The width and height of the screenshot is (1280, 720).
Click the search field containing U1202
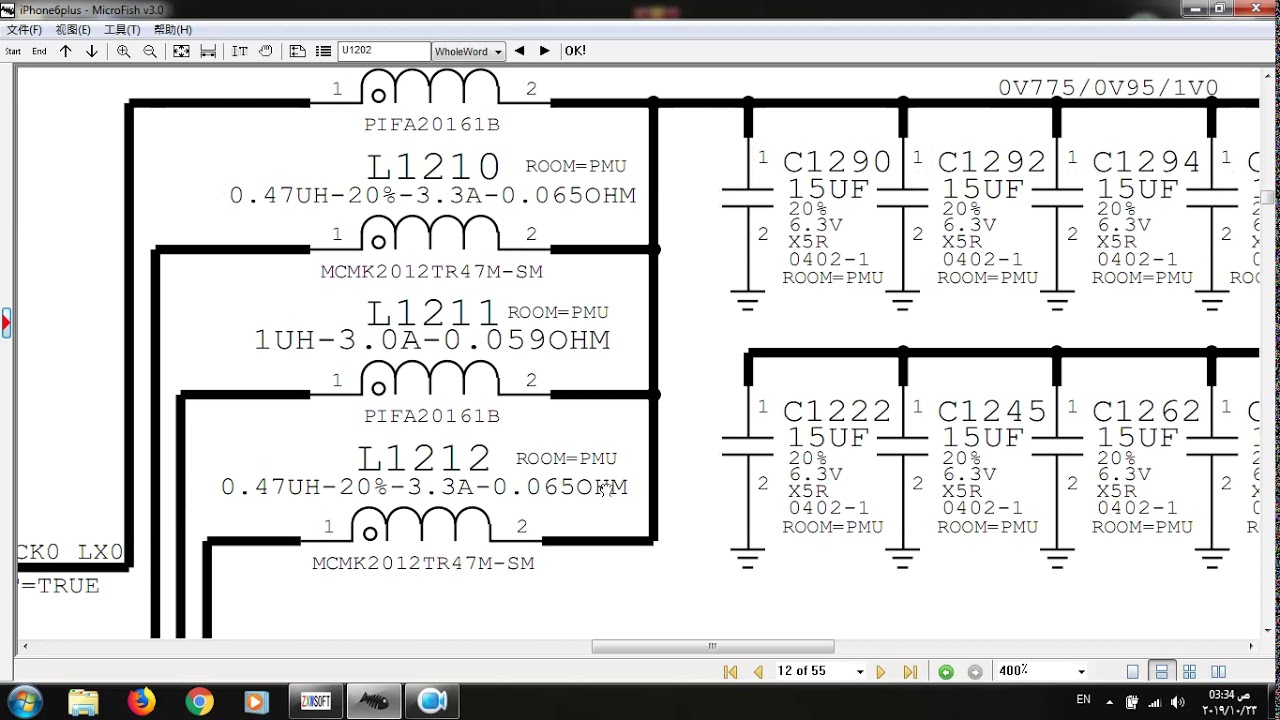(x=384, y=51)
